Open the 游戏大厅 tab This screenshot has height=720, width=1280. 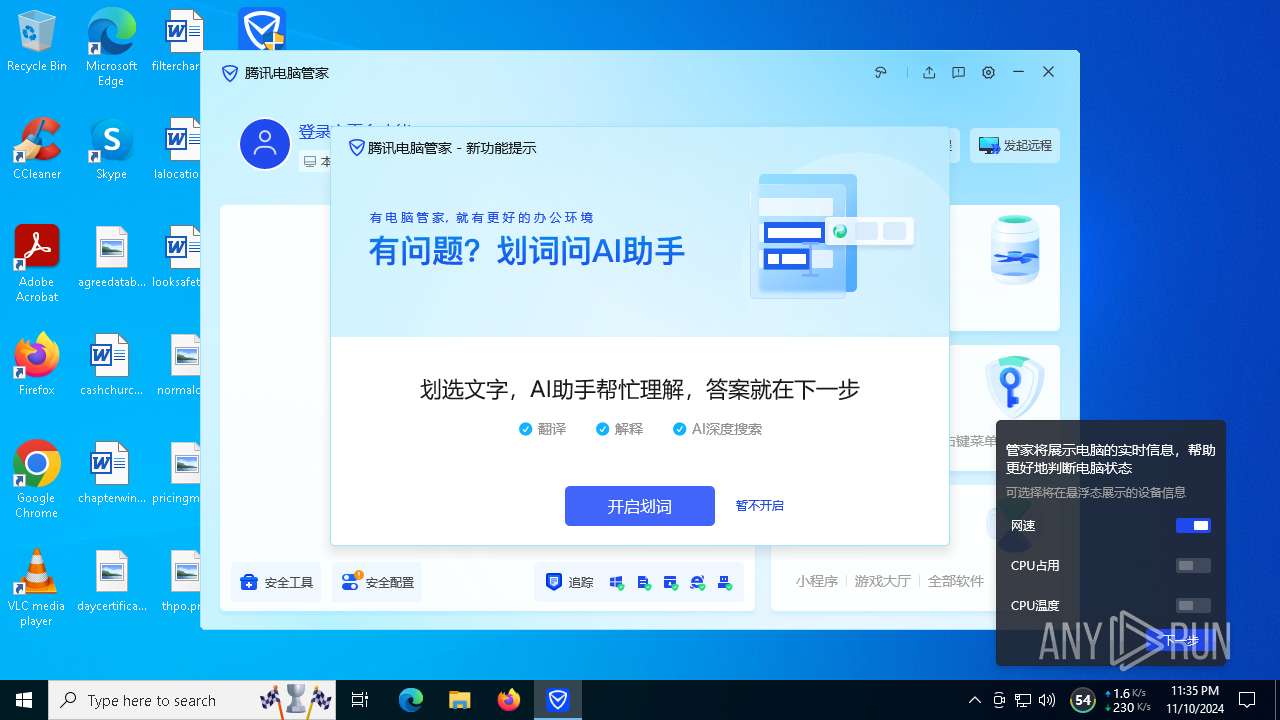click(882, 581)
